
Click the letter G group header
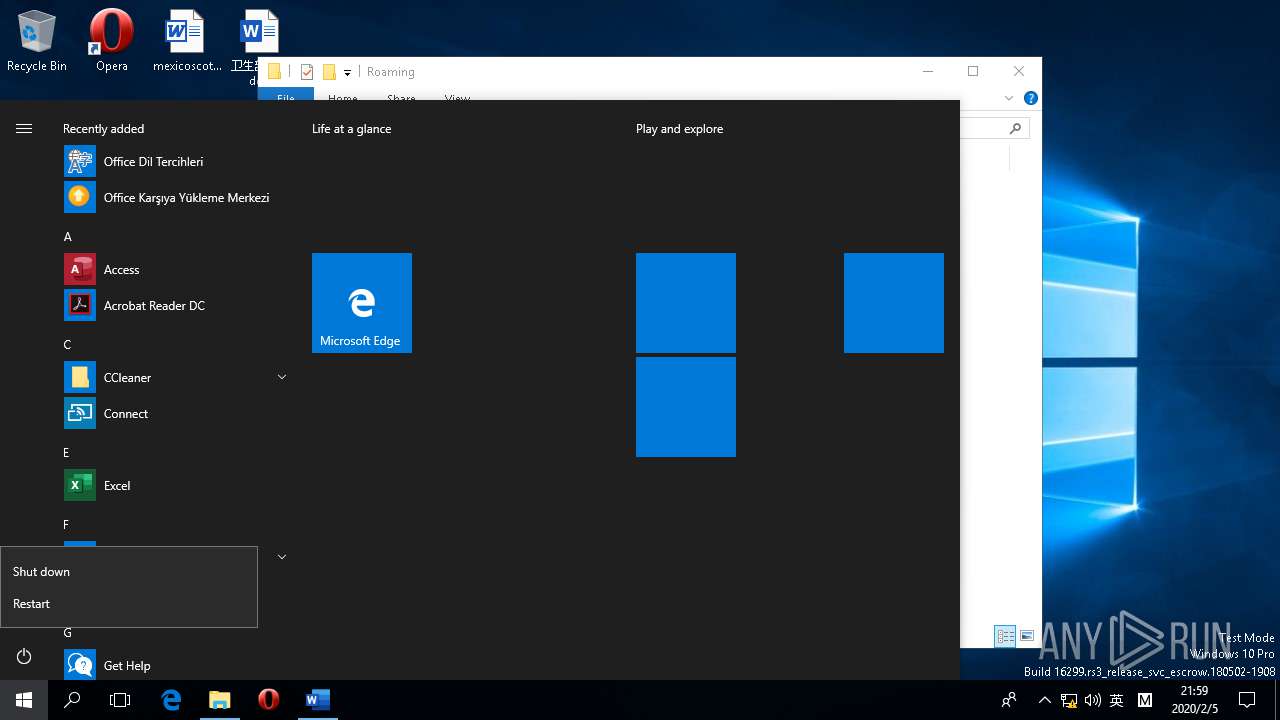tap(68, 633)
